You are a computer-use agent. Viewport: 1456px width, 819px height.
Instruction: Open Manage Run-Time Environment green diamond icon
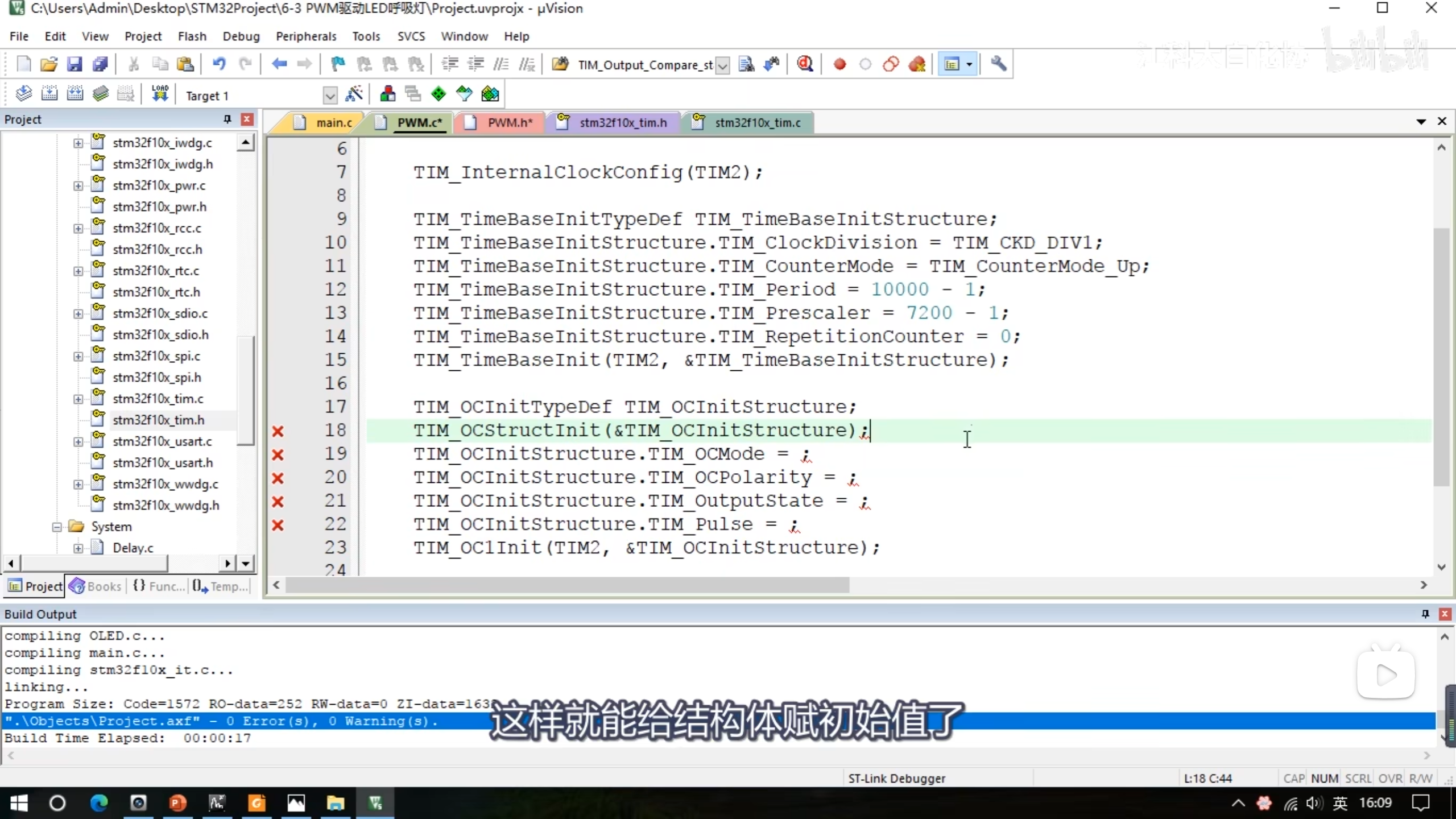coord(439,94)
